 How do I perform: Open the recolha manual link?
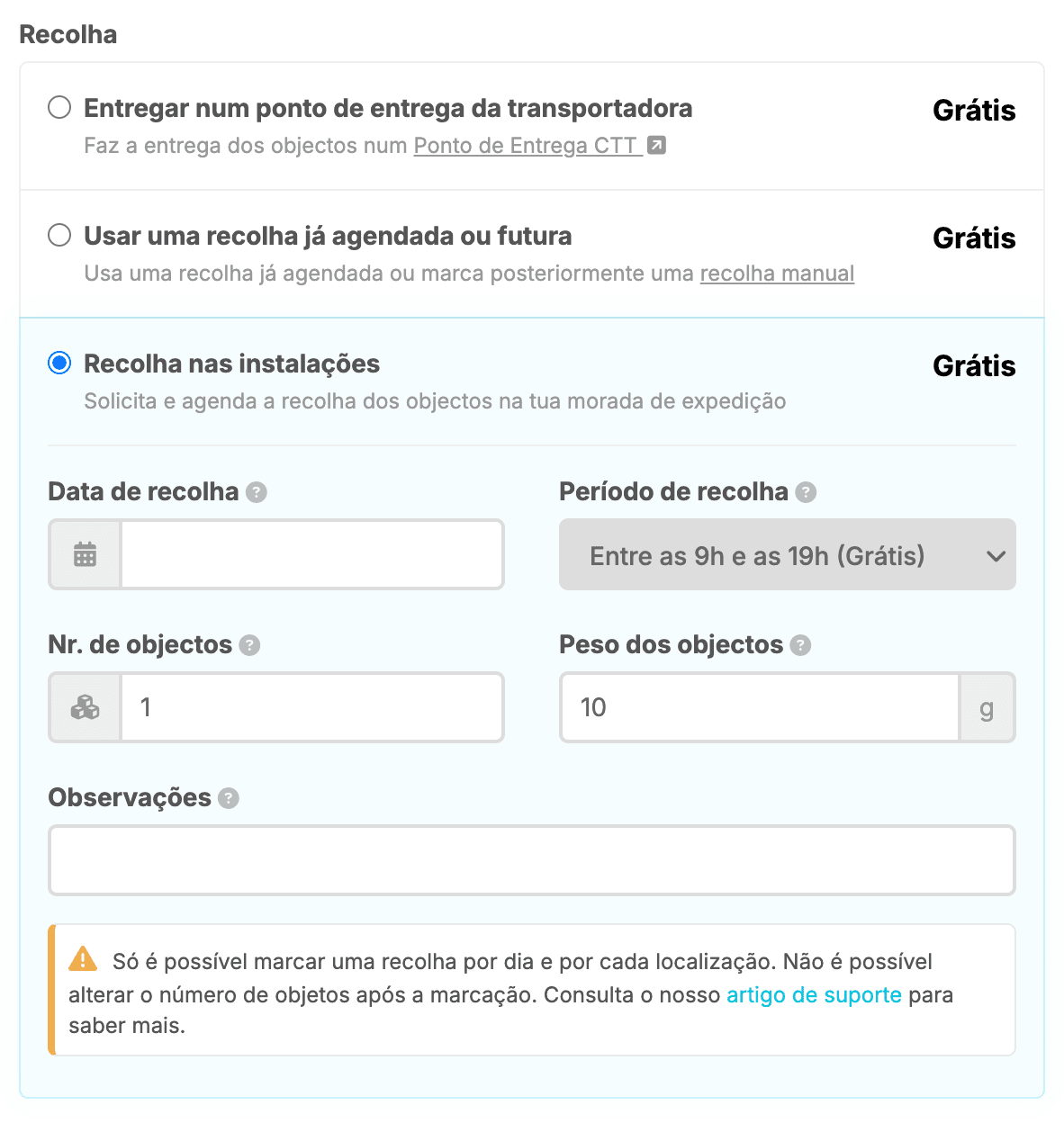pyautogui.click(x=777, y=274)
